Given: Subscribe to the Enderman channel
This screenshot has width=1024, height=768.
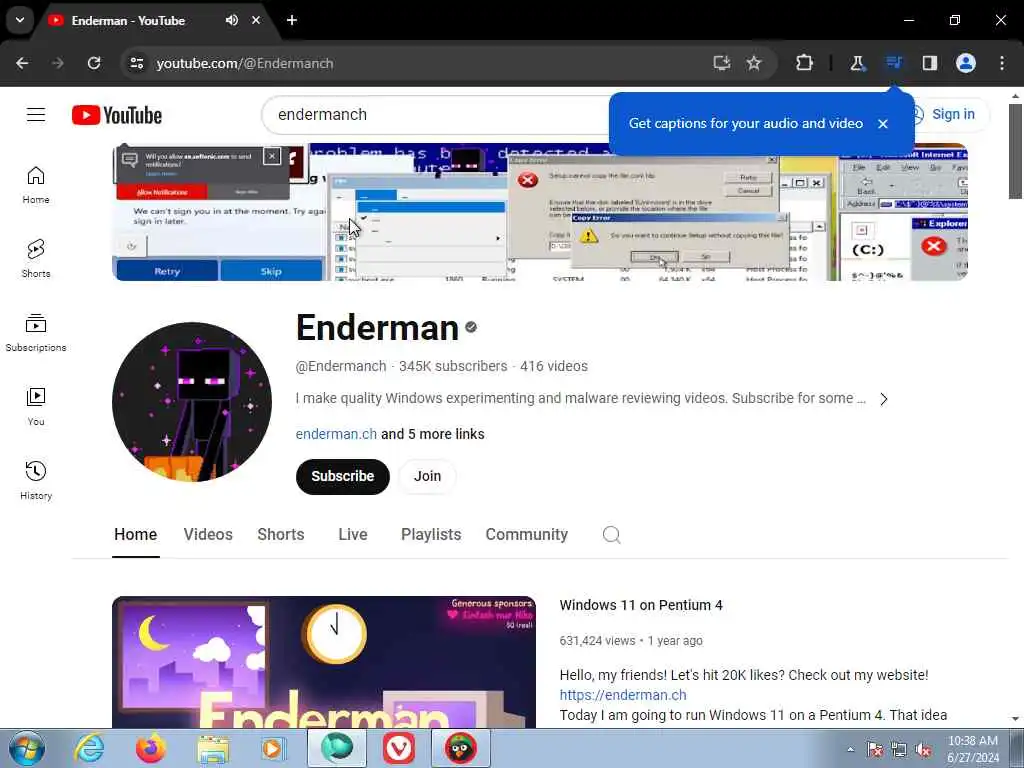Looking at the screenshot, I should (x=343, y=477).
